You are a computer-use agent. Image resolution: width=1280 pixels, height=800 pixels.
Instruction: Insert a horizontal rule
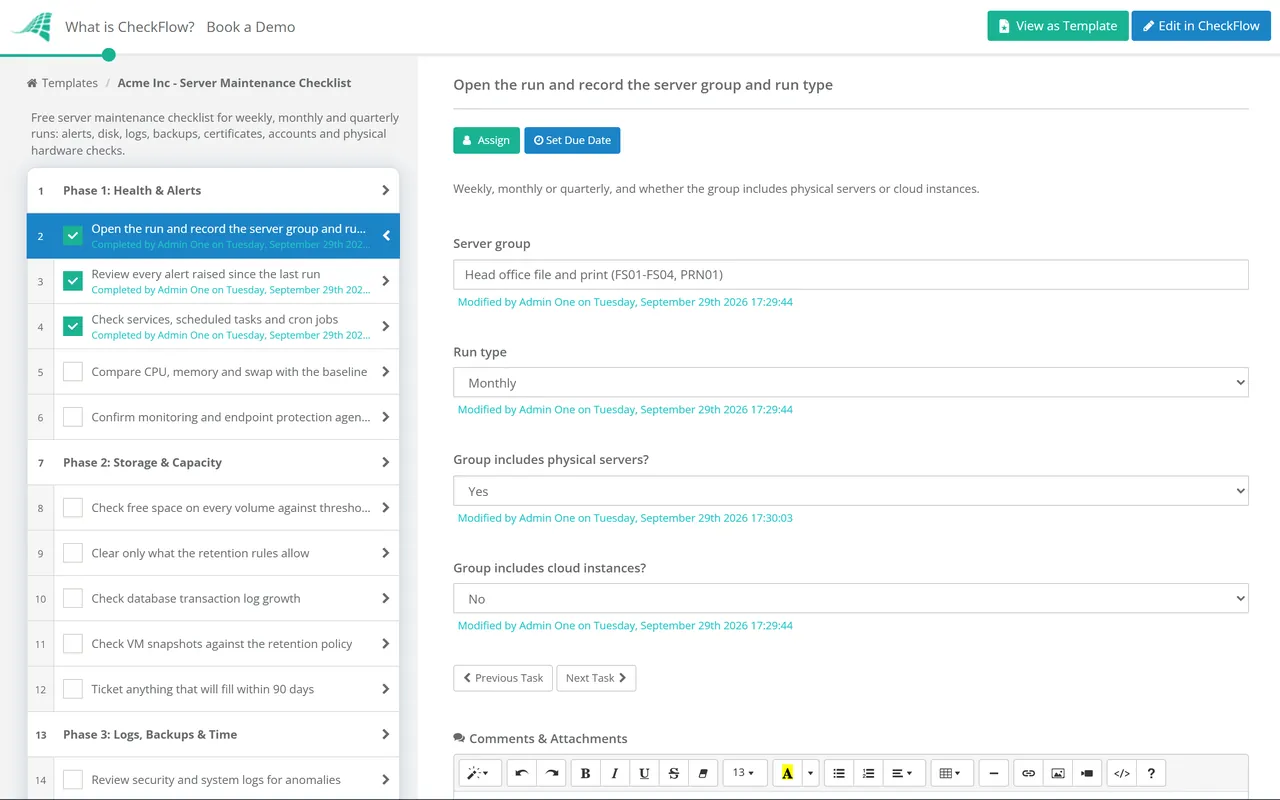[x=993, y=773]
